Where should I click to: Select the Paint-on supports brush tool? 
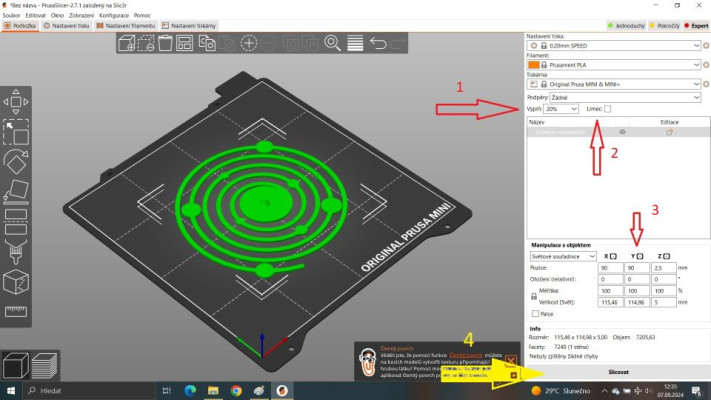coord(16,252)
